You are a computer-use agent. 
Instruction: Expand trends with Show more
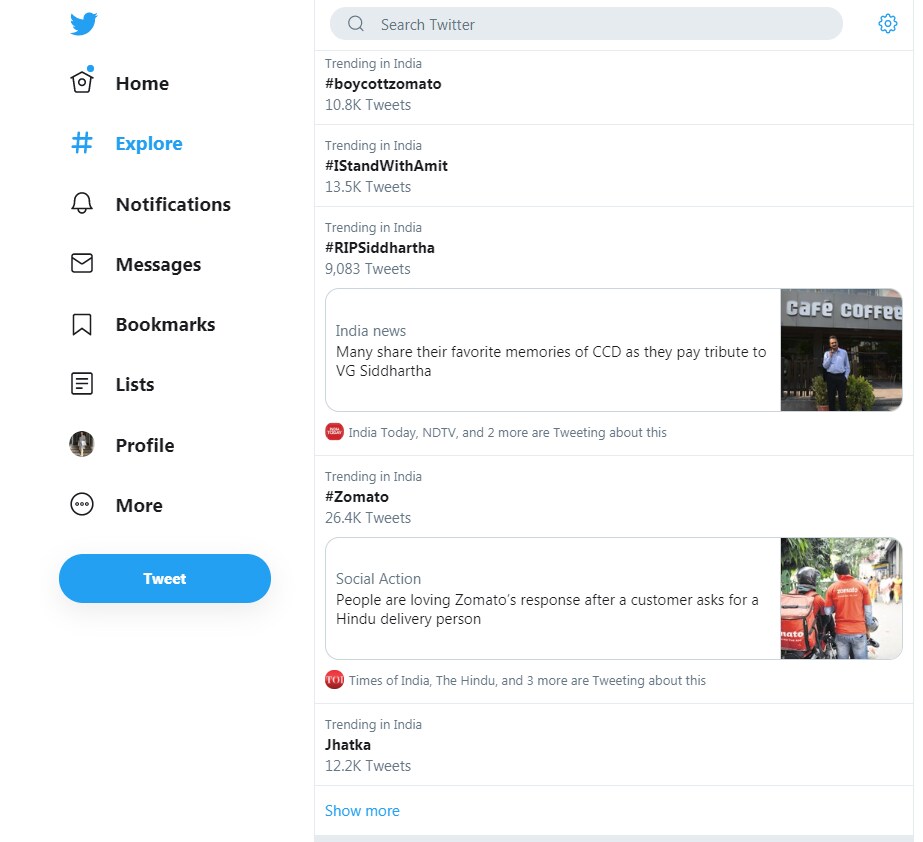pyautogui.click(x=362, y=811)
